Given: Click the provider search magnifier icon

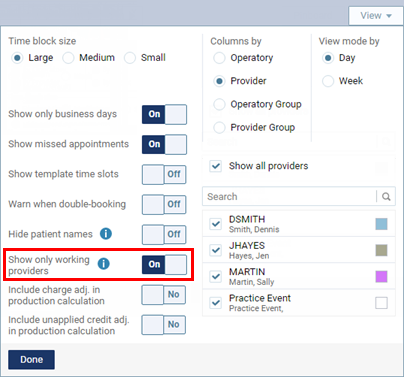Looking at the screenshot, I should pos(386,197).
